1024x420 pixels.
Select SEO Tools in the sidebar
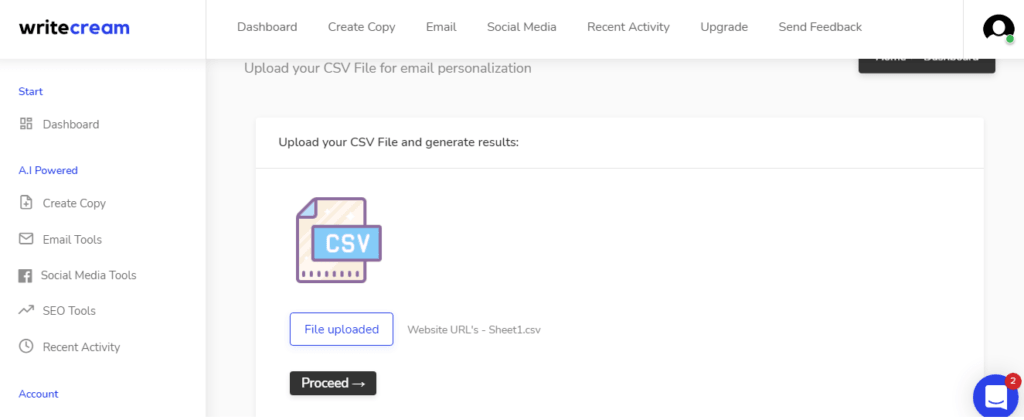[x=69, y=311]
